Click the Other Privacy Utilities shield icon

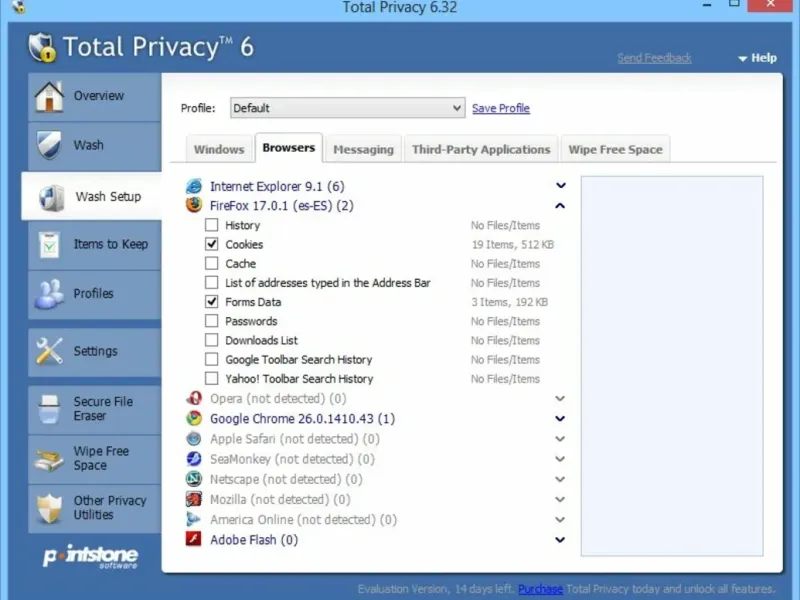coord(49,508)
